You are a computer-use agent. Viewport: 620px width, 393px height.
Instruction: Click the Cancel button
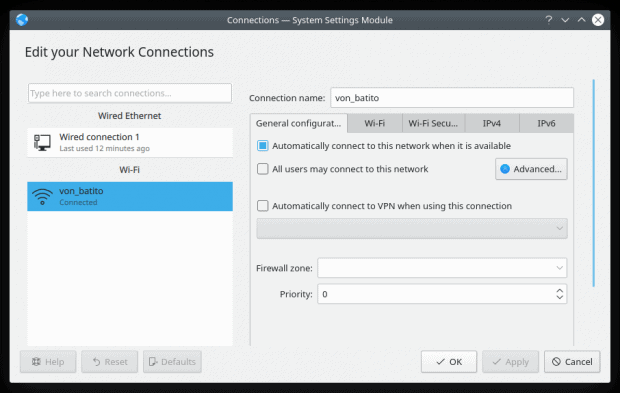pos(572,362)
